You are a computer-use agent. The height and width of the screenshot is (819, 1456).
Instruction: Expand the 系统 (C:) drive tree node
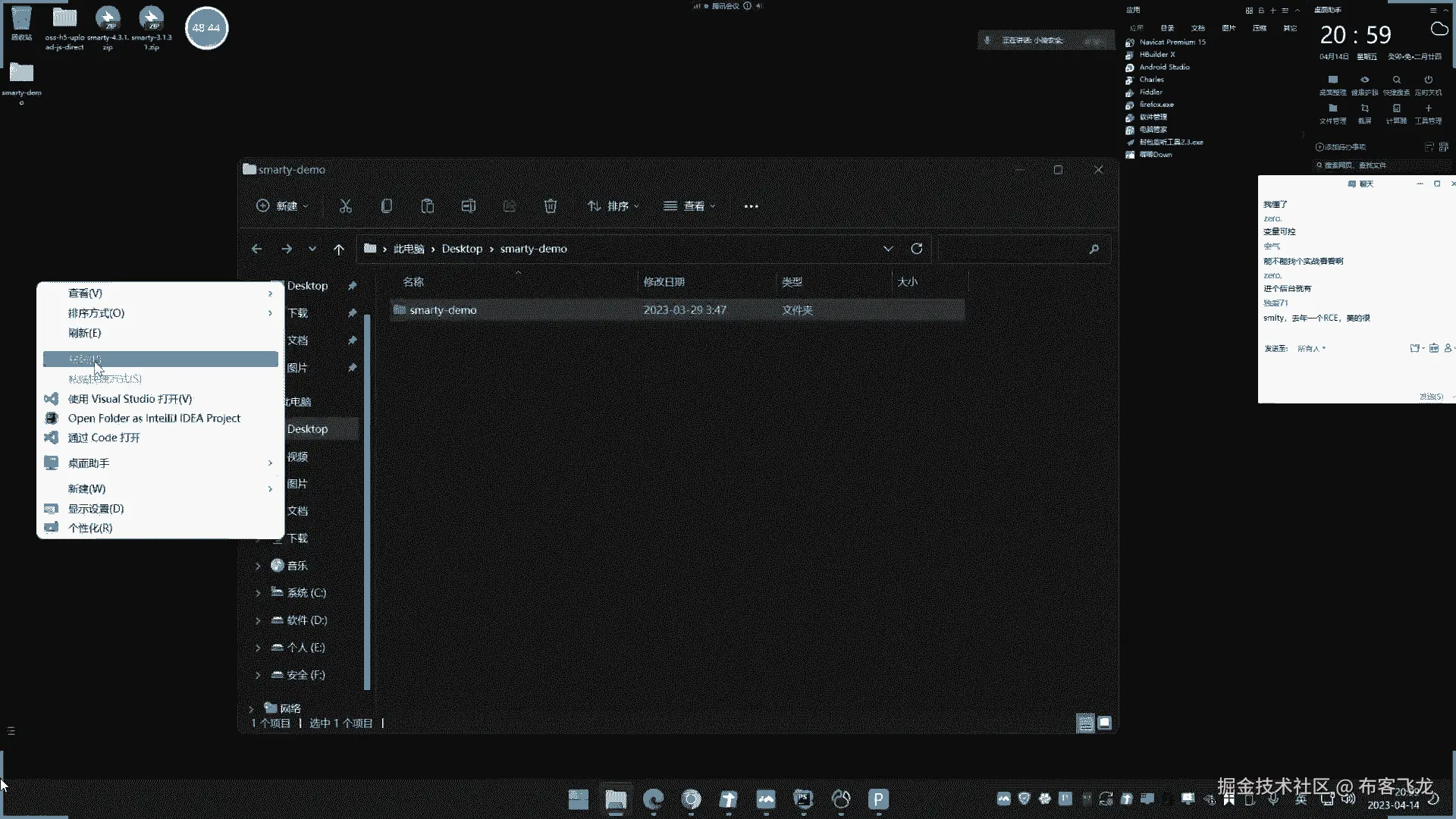(x=258, y=593)
